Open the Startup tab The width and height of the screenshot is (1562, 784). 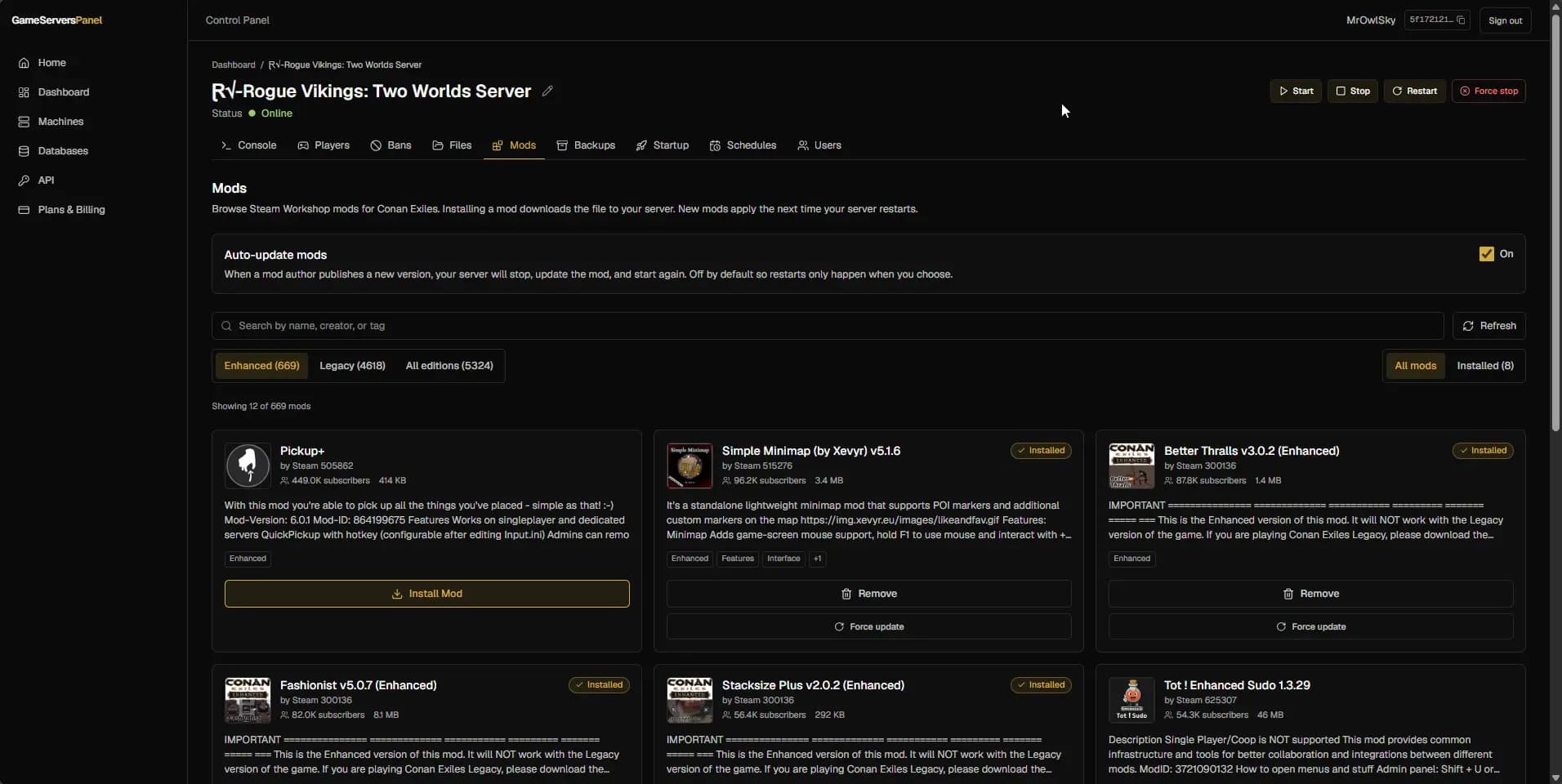[663, 145]
